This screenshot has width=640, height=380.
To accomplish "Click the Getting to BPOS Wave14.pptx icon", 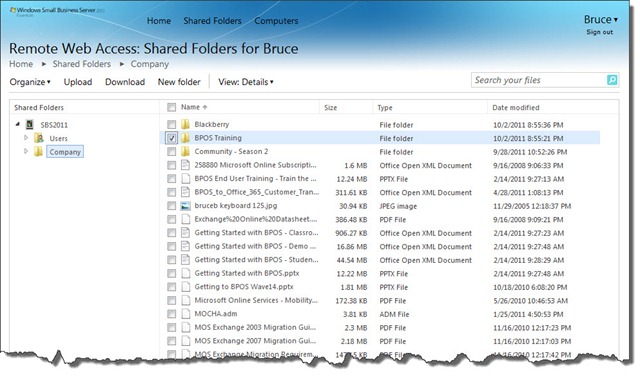I will coord(185,287).
